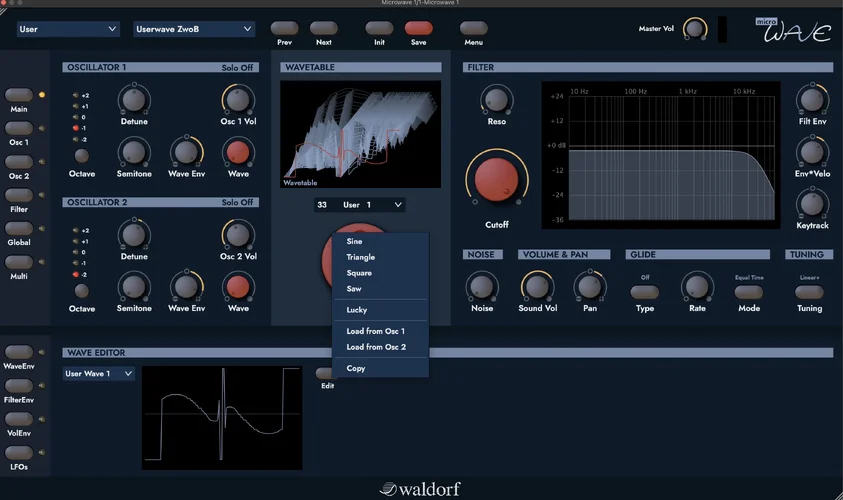Click the 3D wavetable display

pyautogui.click(x=360, y=134)
